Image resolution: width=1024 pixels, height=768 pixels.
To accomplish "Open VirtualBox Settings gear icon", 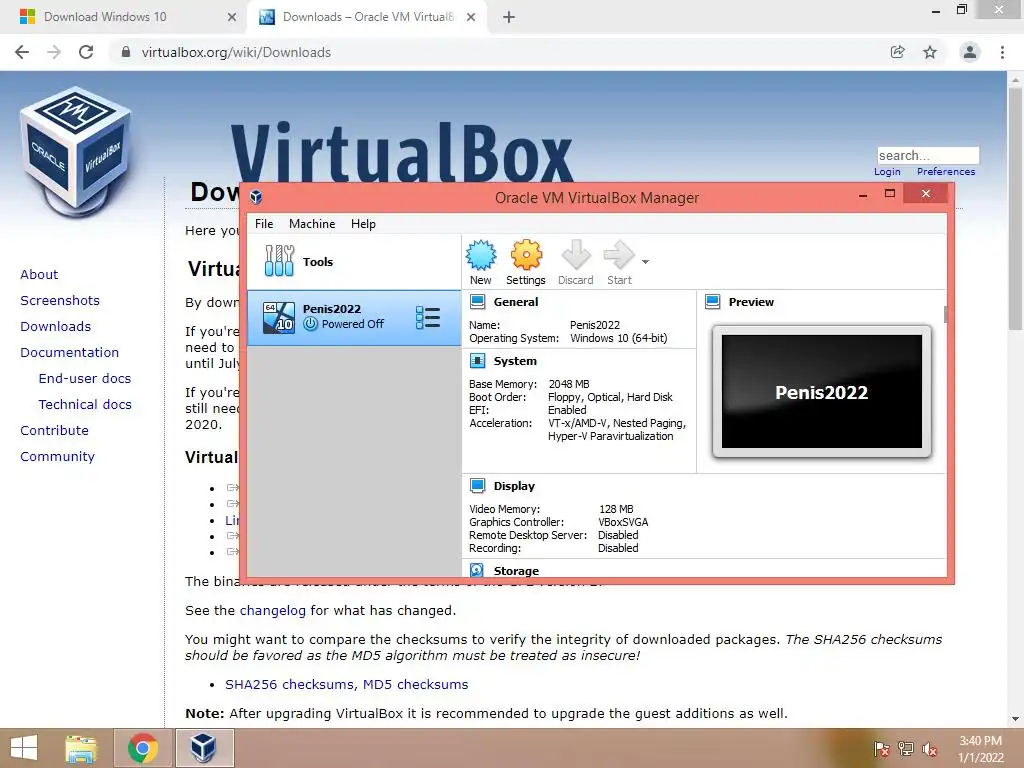I will click(x=526, y=255).
